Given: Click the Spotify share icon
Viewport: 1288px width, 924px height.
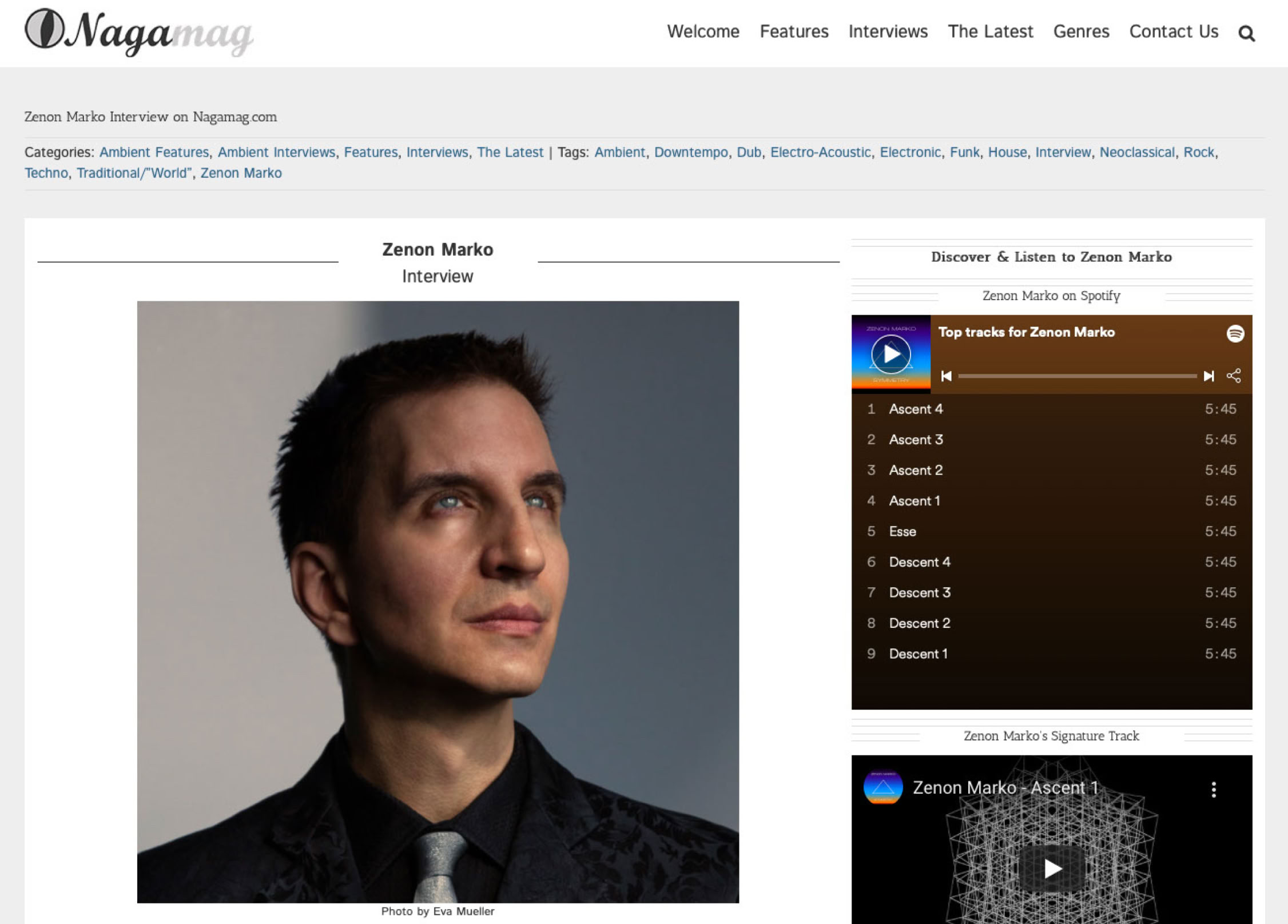Looking at the screenshot, I should 1234,376.
